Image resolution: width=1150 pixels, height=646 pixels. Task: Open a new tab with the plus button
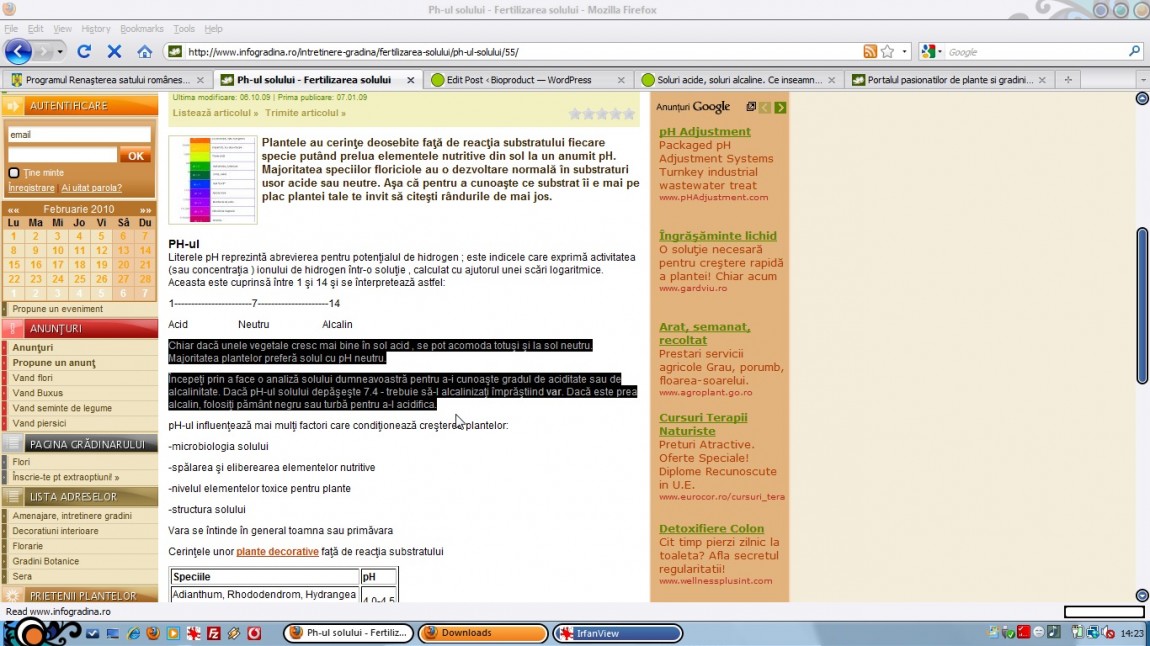pyautogui.click(x=1067, y=80)
